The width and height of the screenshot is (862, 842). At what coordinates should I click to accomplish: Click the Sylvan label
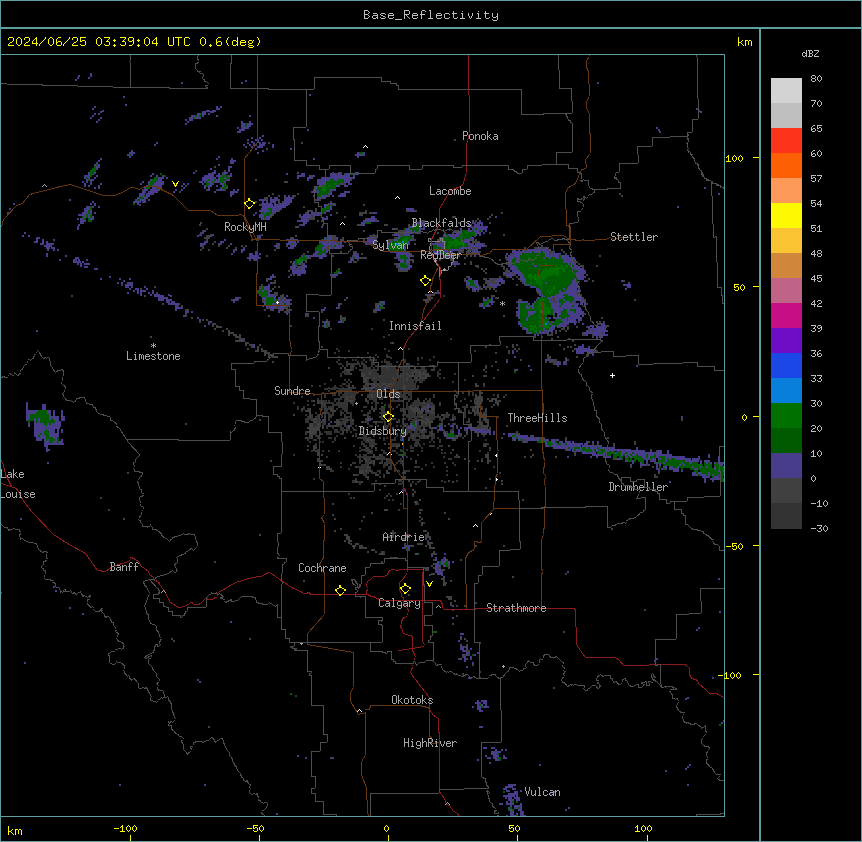pos(390,245)
